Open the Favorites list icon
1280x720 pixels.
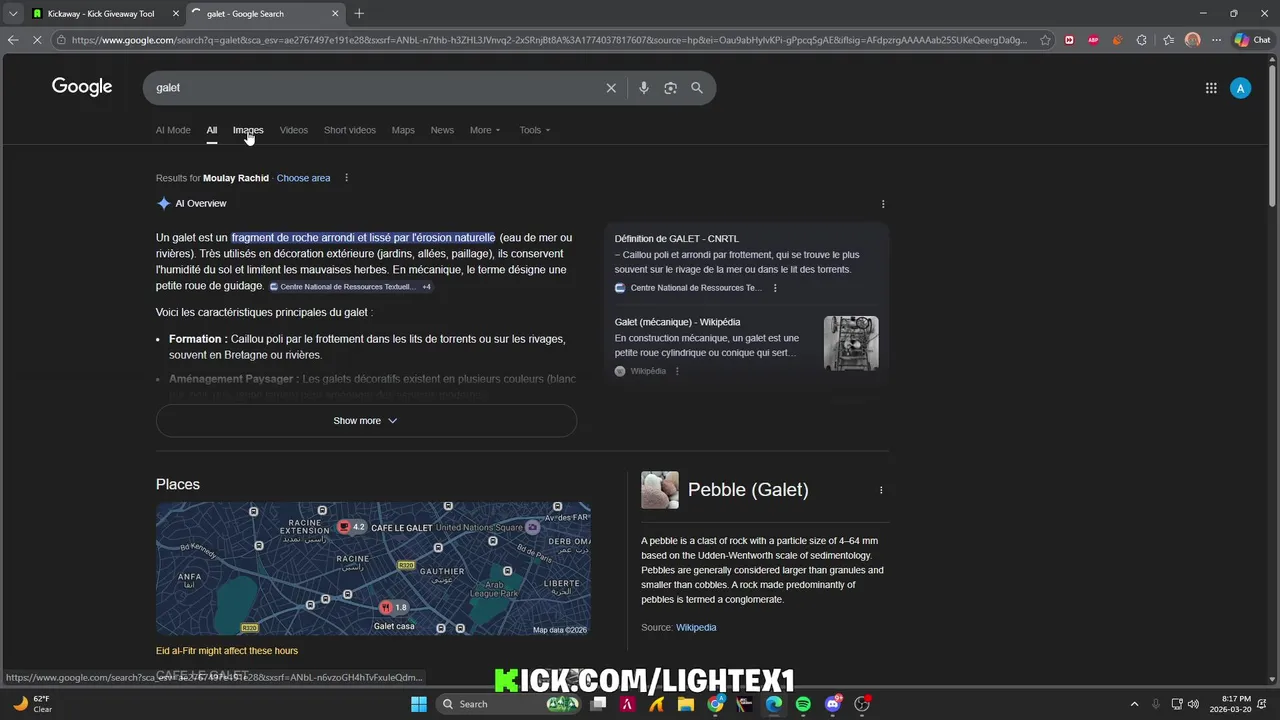tap(1168, 40)
